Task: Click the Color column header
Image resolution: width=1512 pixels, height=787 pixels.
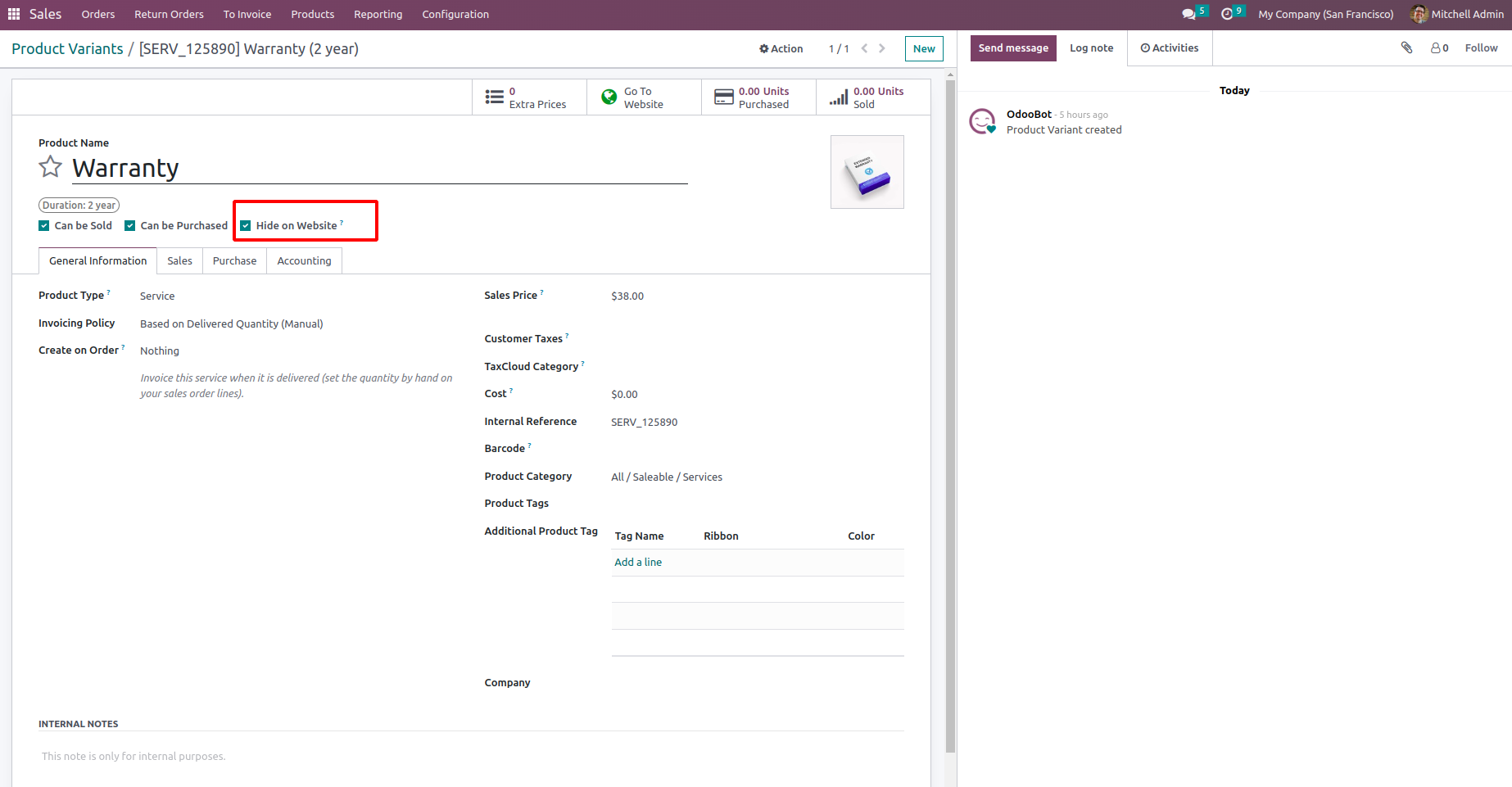Action: (861, 536)
